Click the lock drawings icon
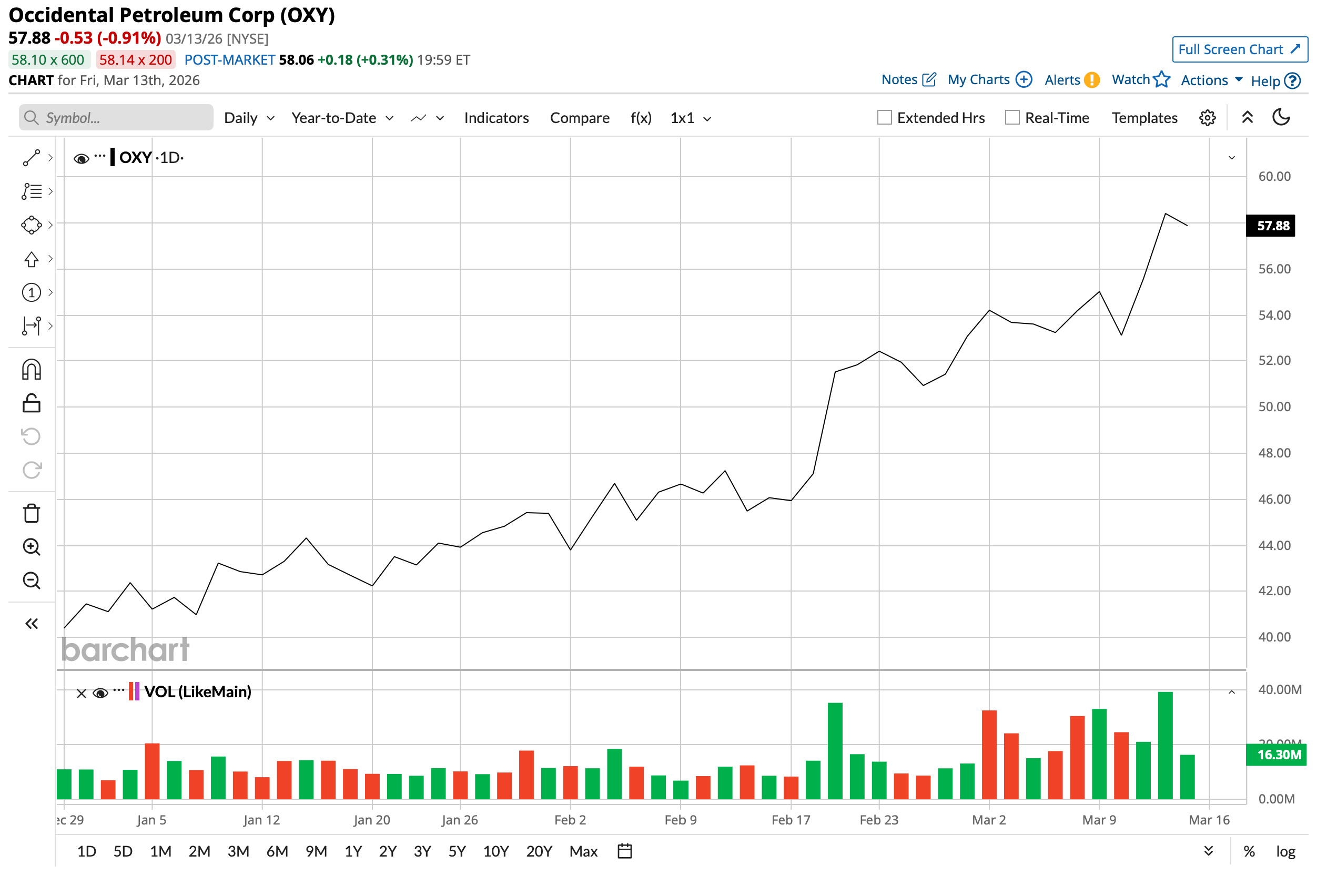This screenshot has width=1337, height=896. (32, 403)
